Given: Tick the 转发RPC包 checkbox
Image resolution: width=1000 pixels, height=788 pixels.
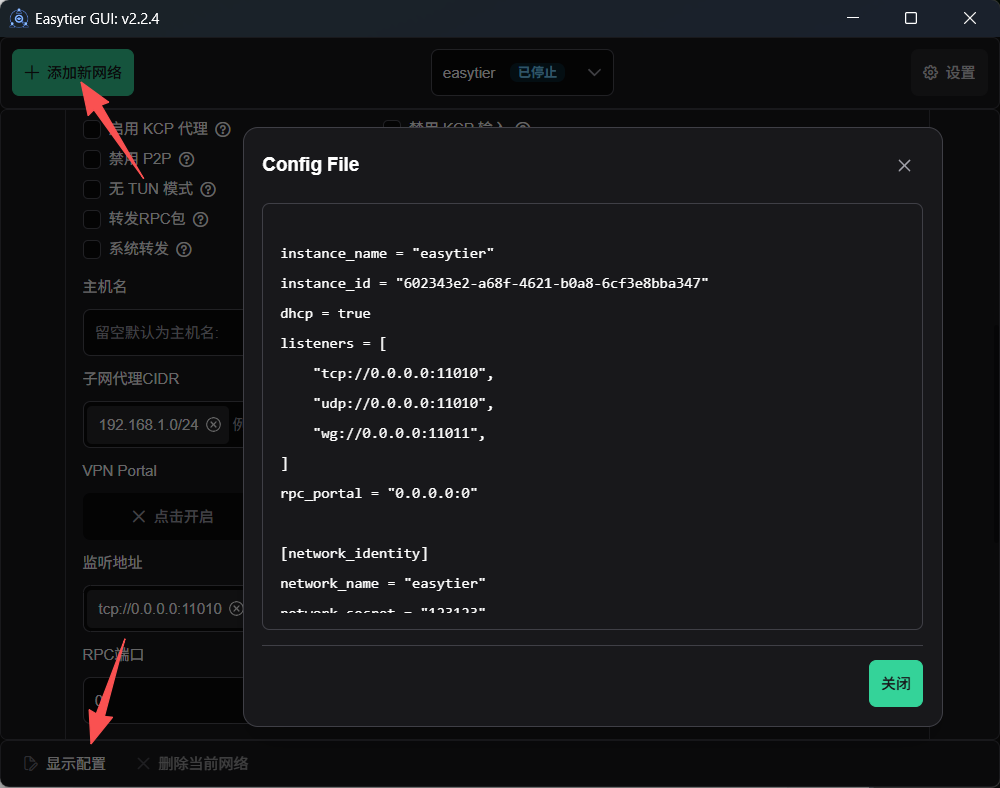Looking at the screenshot, I should click(92, 219).
